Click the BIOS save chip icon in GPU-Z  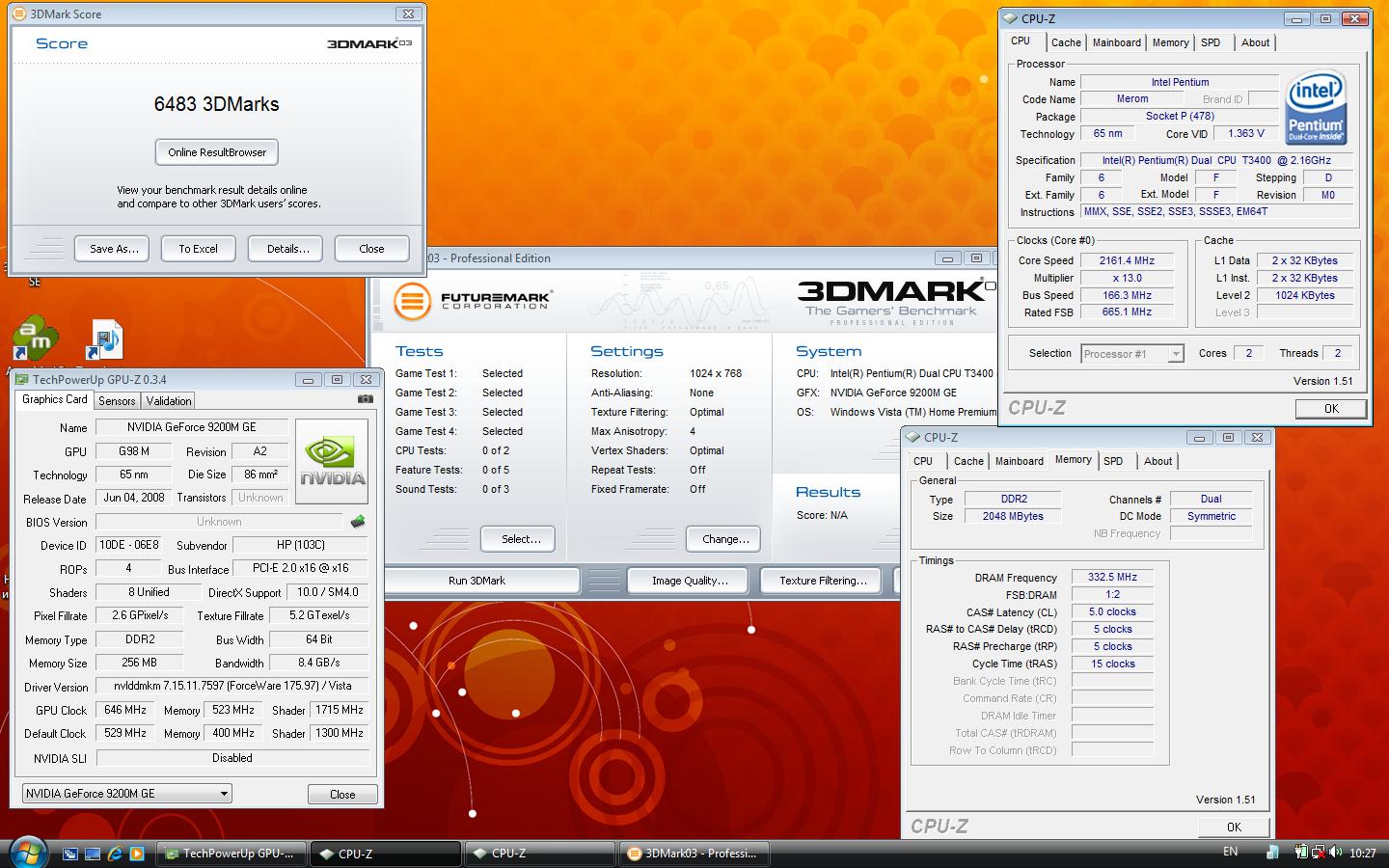tap(358, 521)
